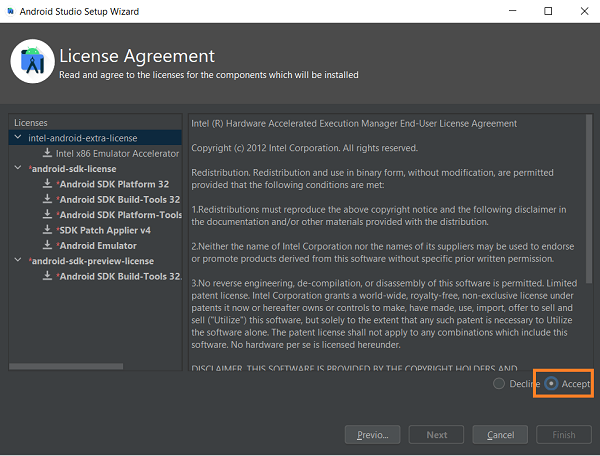This screenshot has height=456, width=600.
Task: Click download icon beside Android SDK Platform 32
Action: pyautogui.click(x=47, y=183)
